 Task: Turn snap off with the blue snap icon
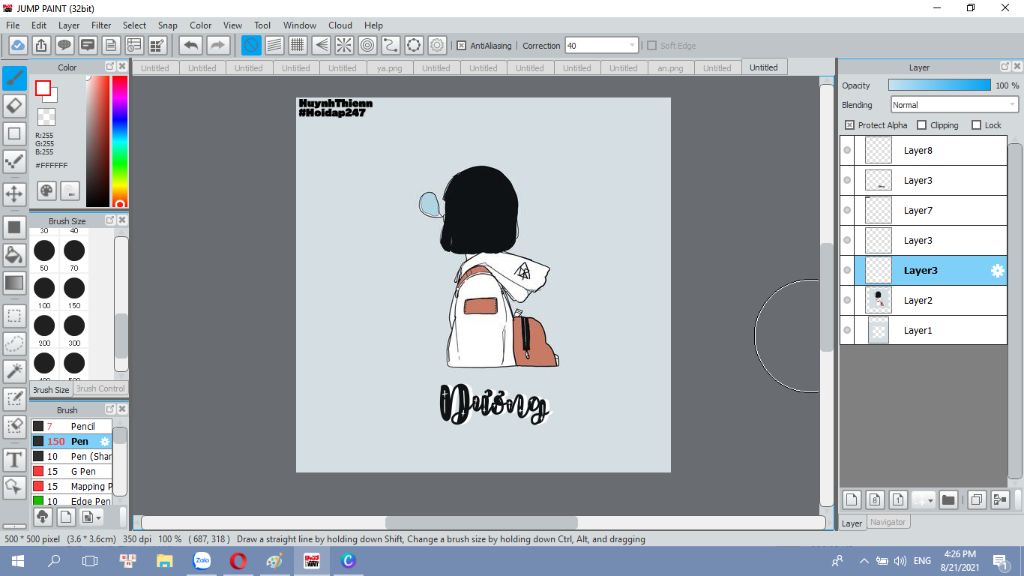(251, 45)
